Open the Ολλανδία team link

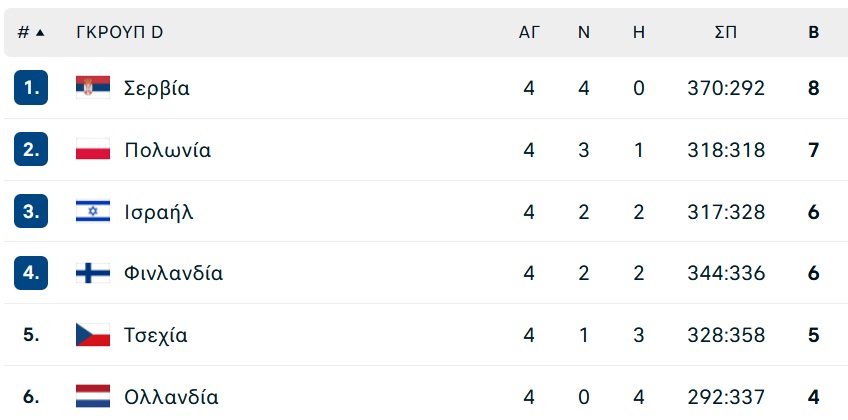pos(171,397)
